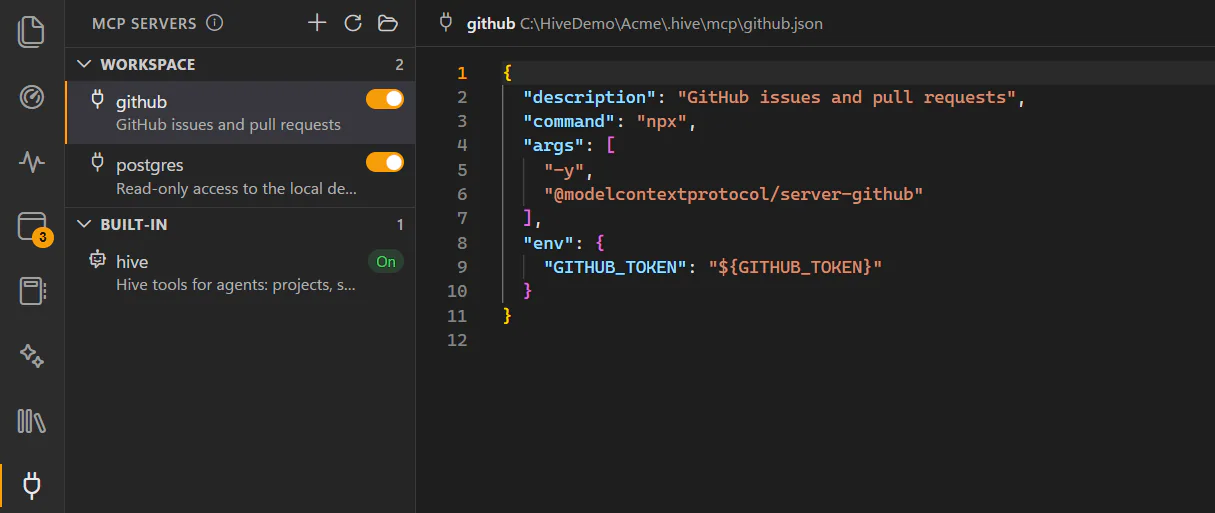The width and height of the screenshot is (1215, 513).
Task: Click "Hive tools for agents: projects, s..." description
Action: coord(235,285)
